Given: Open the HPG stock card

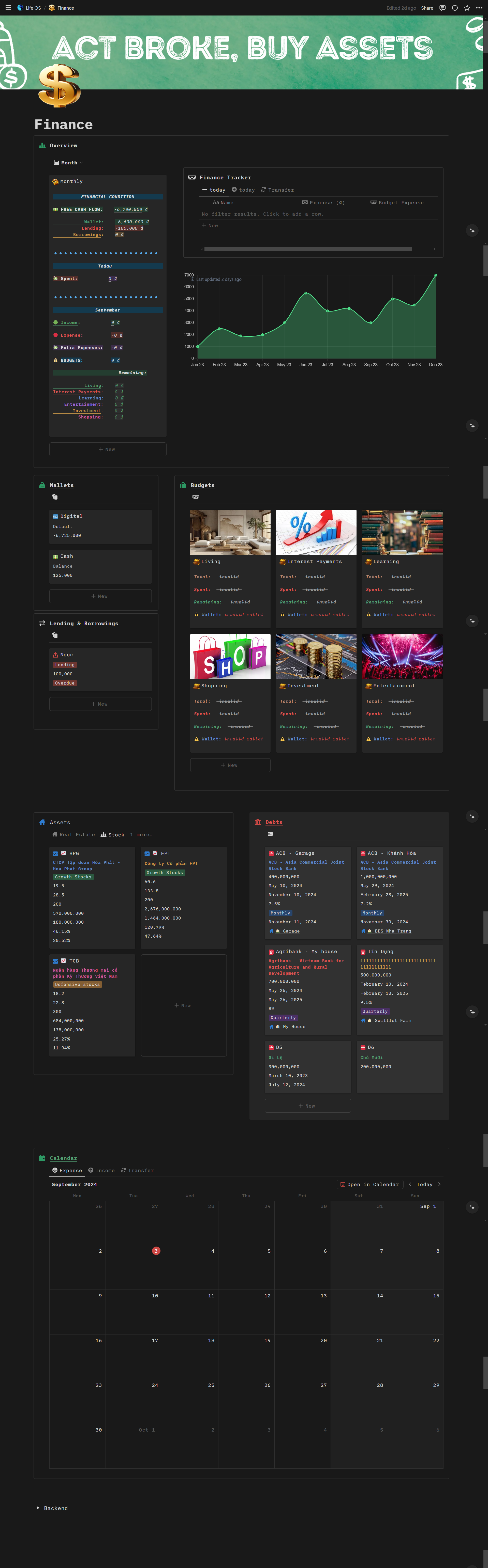Looking at the screenshot, I should 92,898.
